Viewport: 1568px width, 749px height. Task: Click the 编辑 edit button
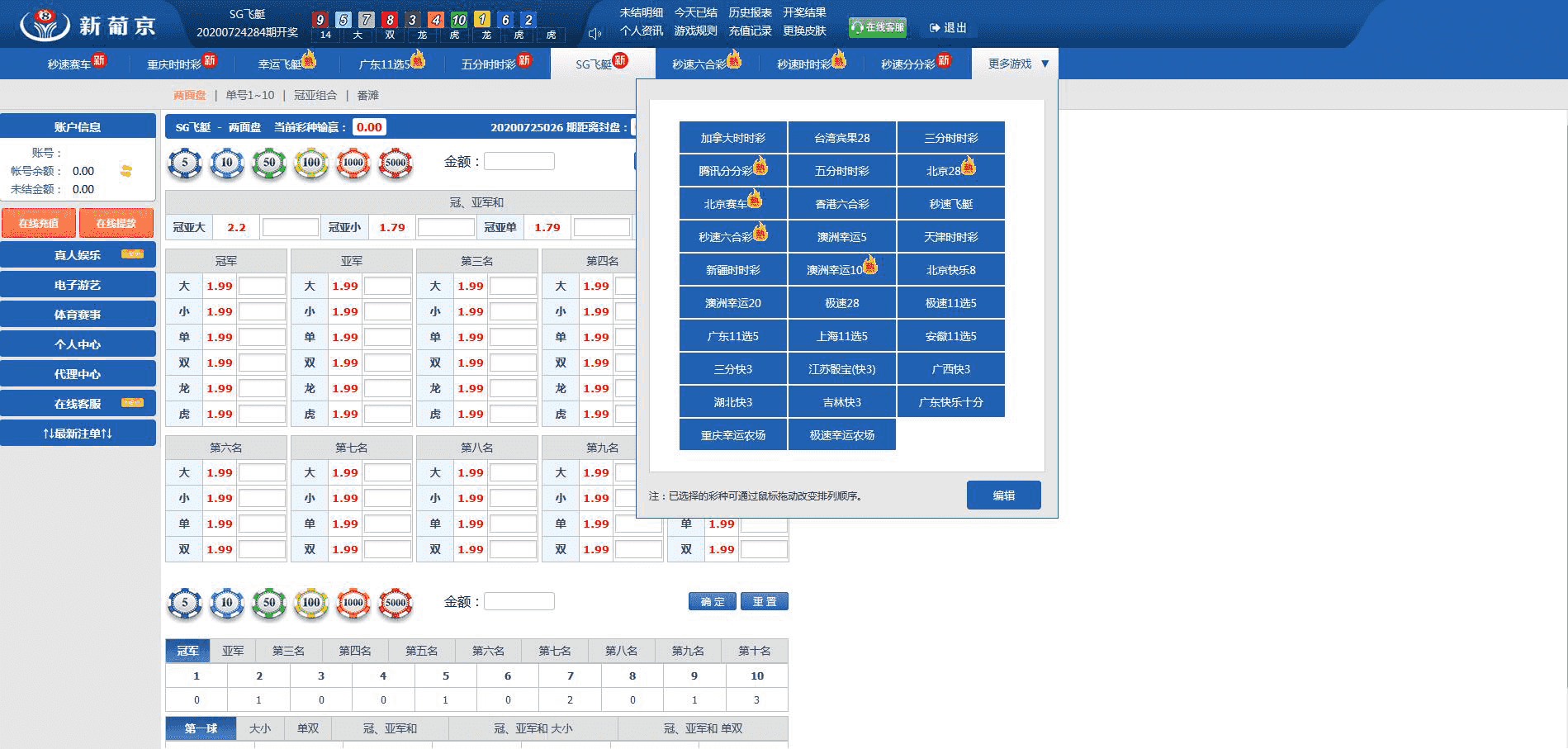1003,495
